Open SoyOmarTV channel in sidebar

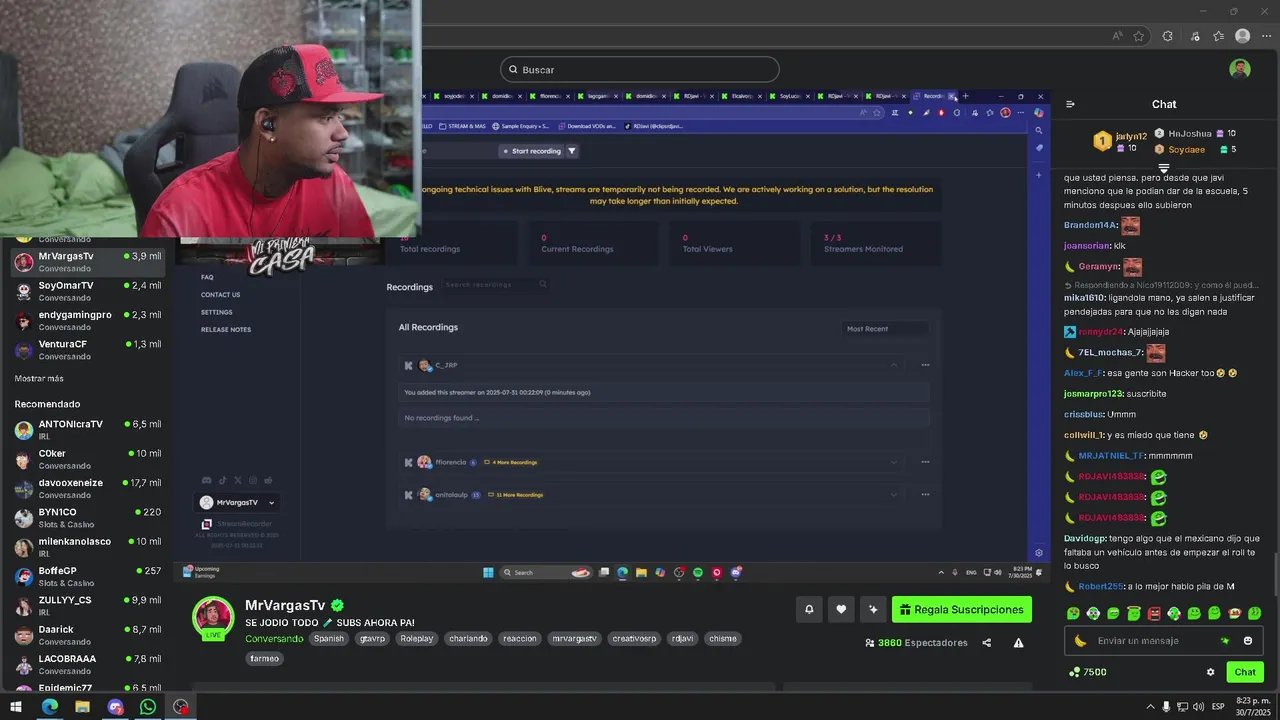(87, 291)
